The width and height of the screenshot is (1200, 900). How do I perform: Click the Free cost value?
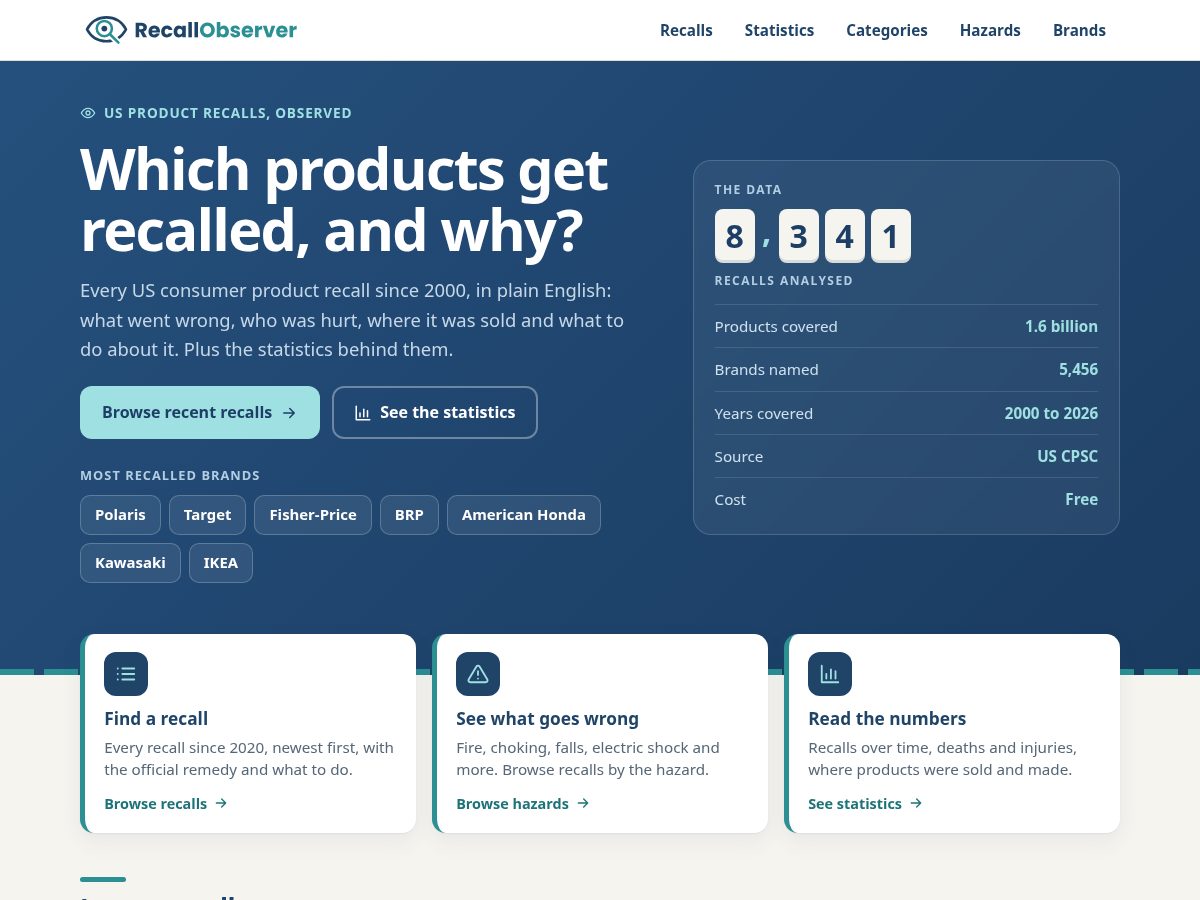[1081, 499]
